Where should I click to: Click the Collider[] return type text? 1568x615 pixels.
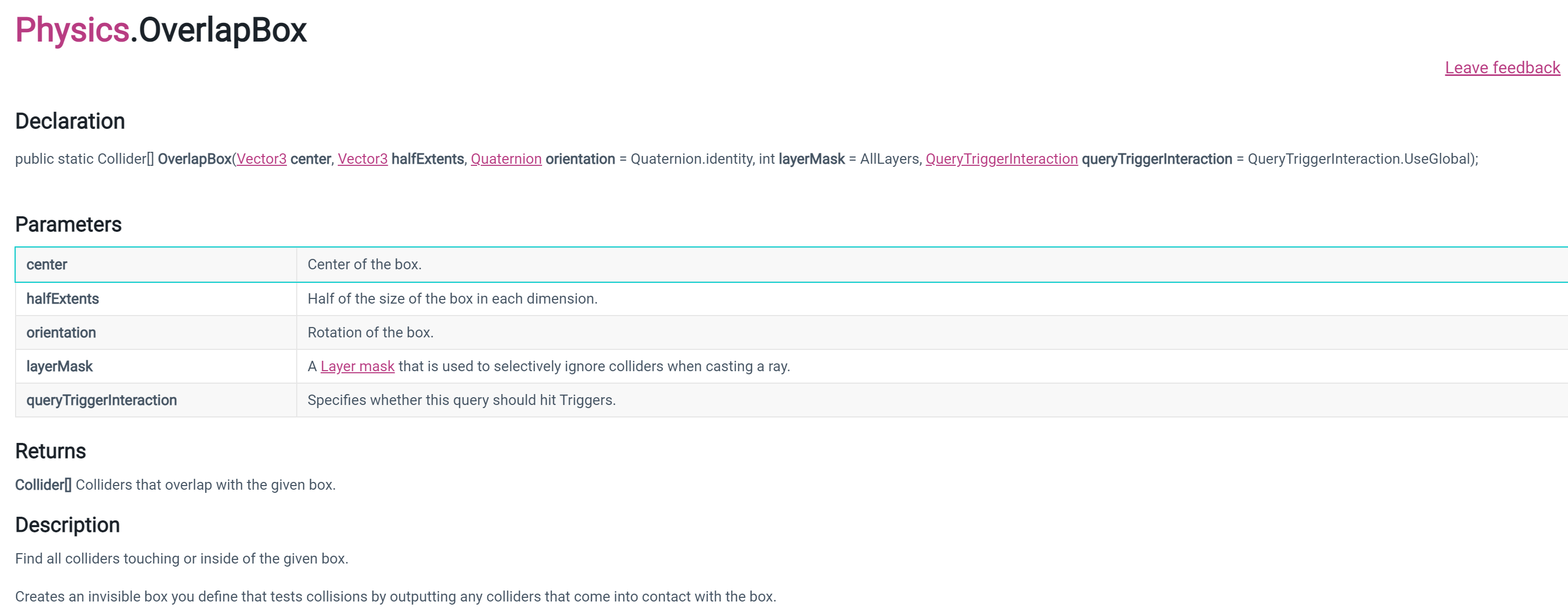43,485
